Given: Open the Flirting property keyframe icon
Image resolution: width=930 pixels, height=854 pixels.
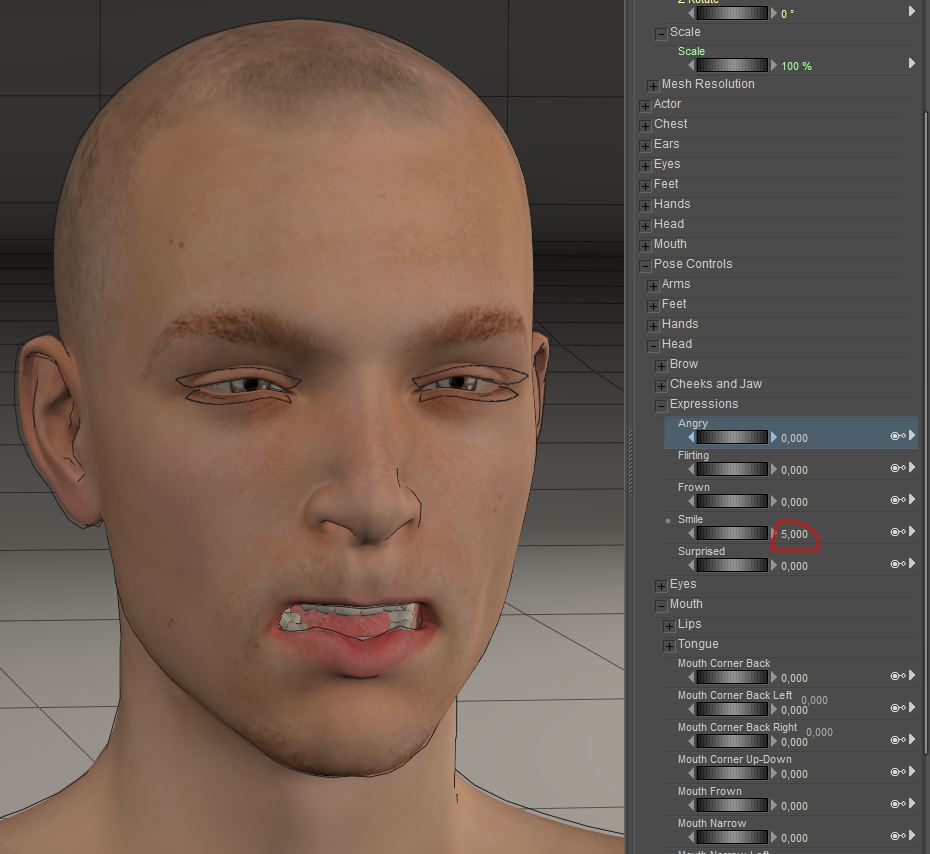Looking at the screenshot, I should pos(898,469).
